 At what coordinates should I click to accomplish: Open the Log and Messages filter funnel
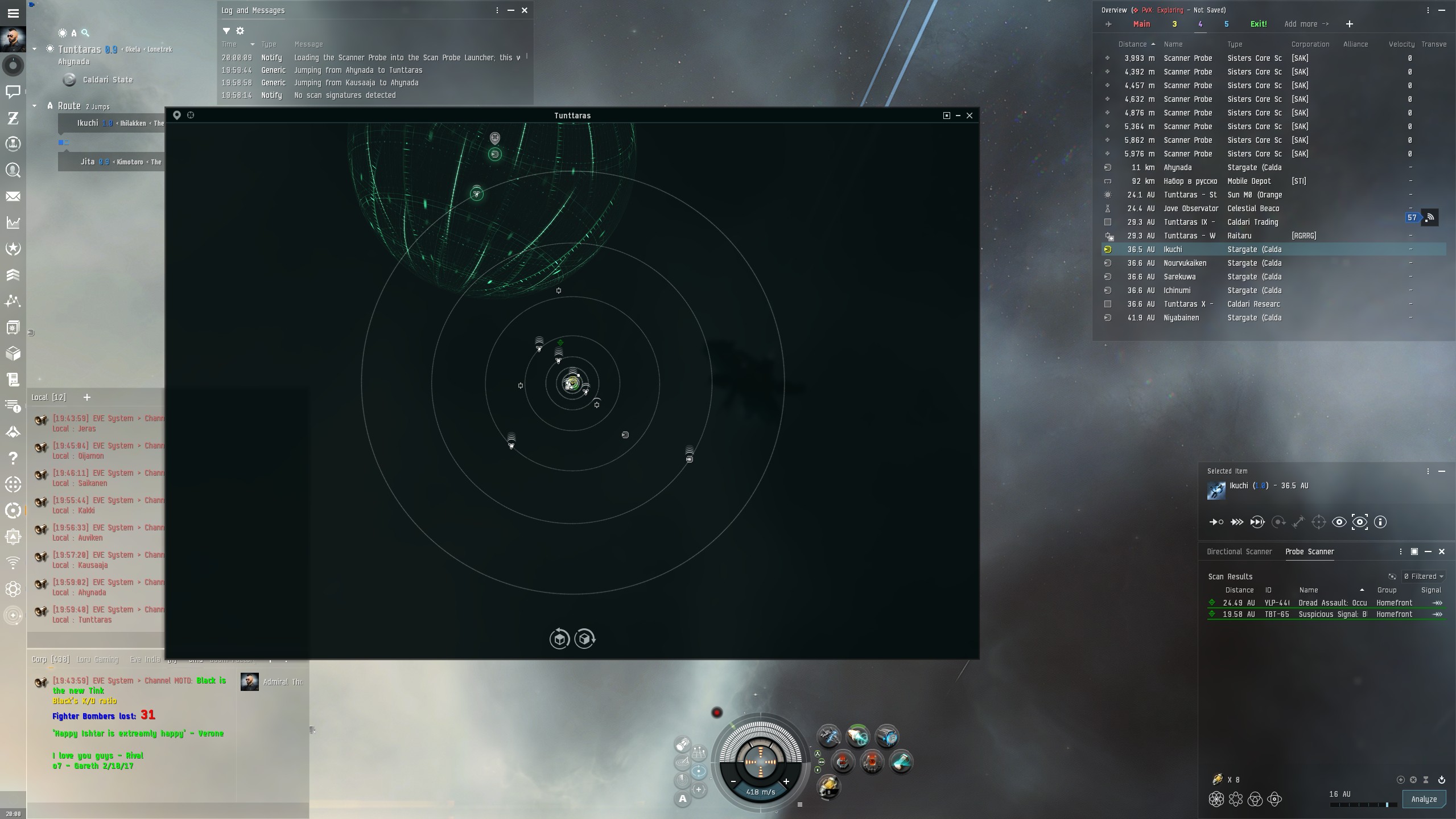click(226, 31)
